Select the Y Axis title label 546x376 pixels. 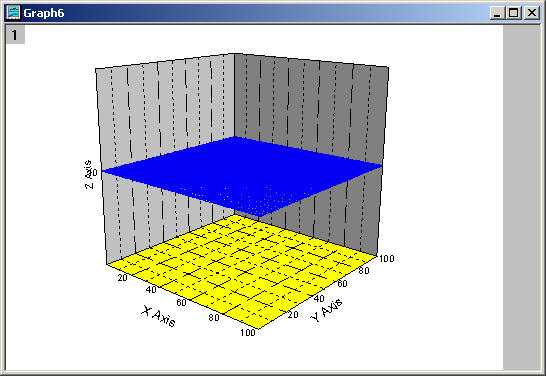pyautogui.click(x=326, y=310)
